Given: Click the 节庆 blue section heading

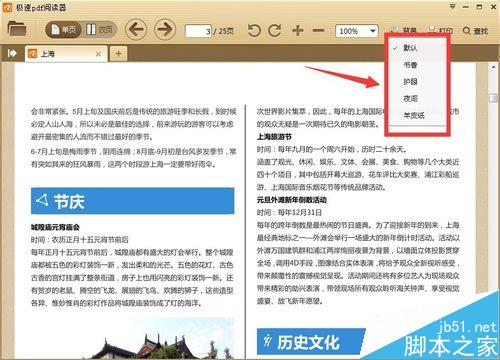Looking at the screenshot, I should [133, 201].
